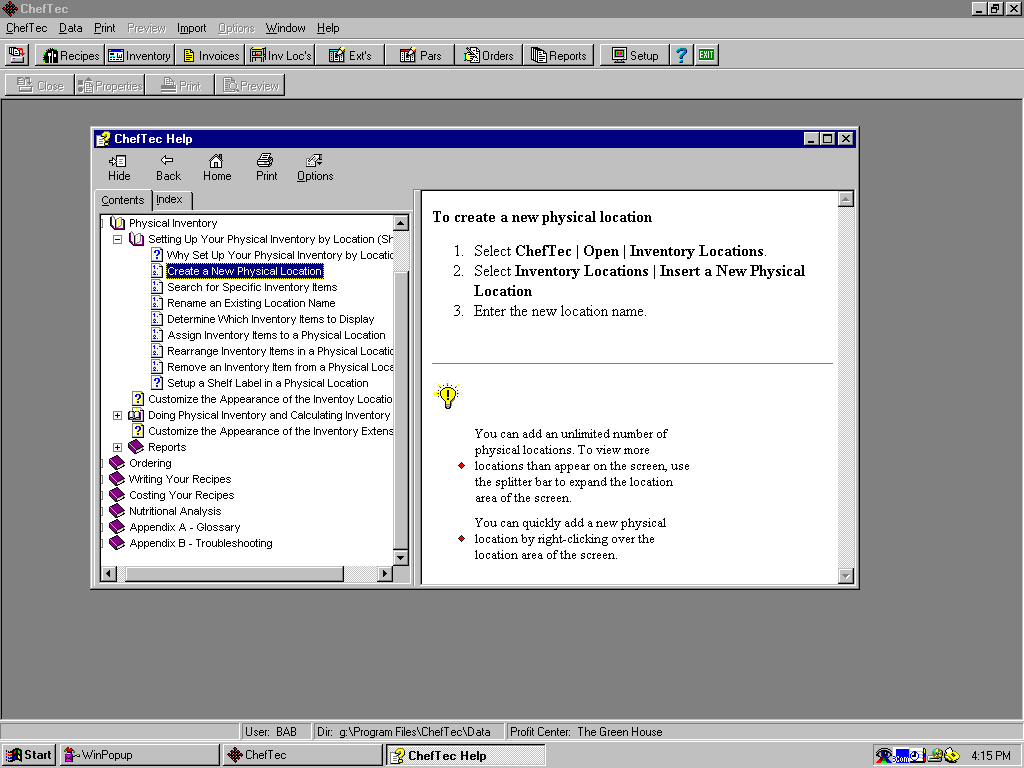Open Setup a Shelf Label topic

[268, 383]
